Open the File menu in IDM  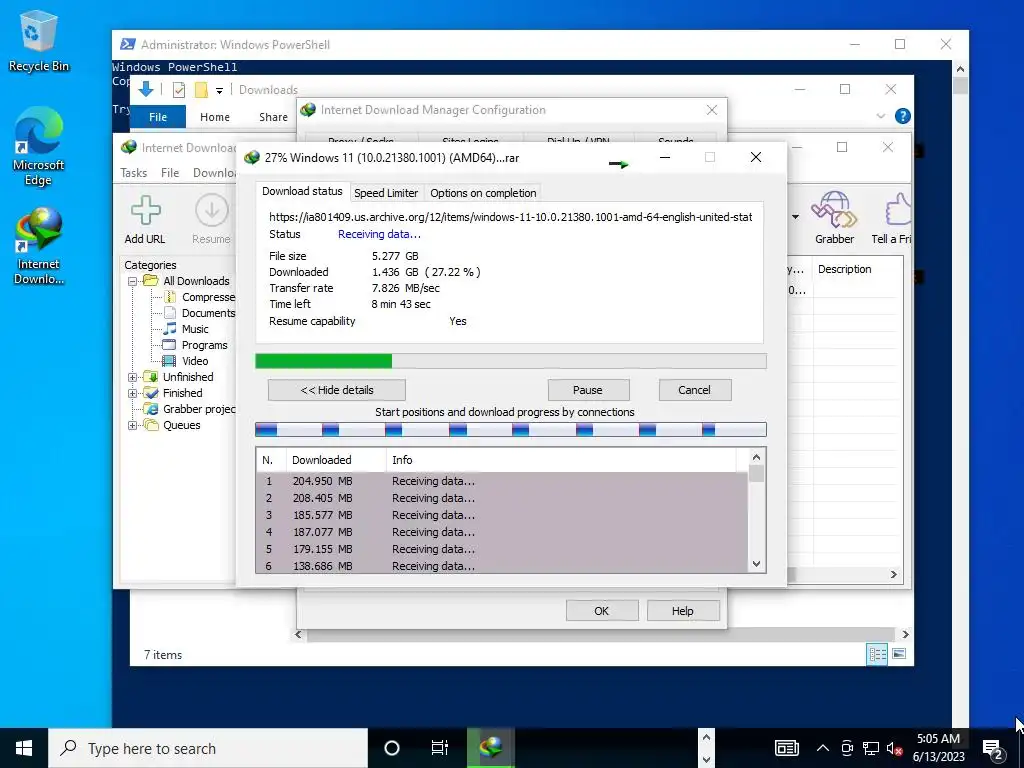click(x=170, y=173)
